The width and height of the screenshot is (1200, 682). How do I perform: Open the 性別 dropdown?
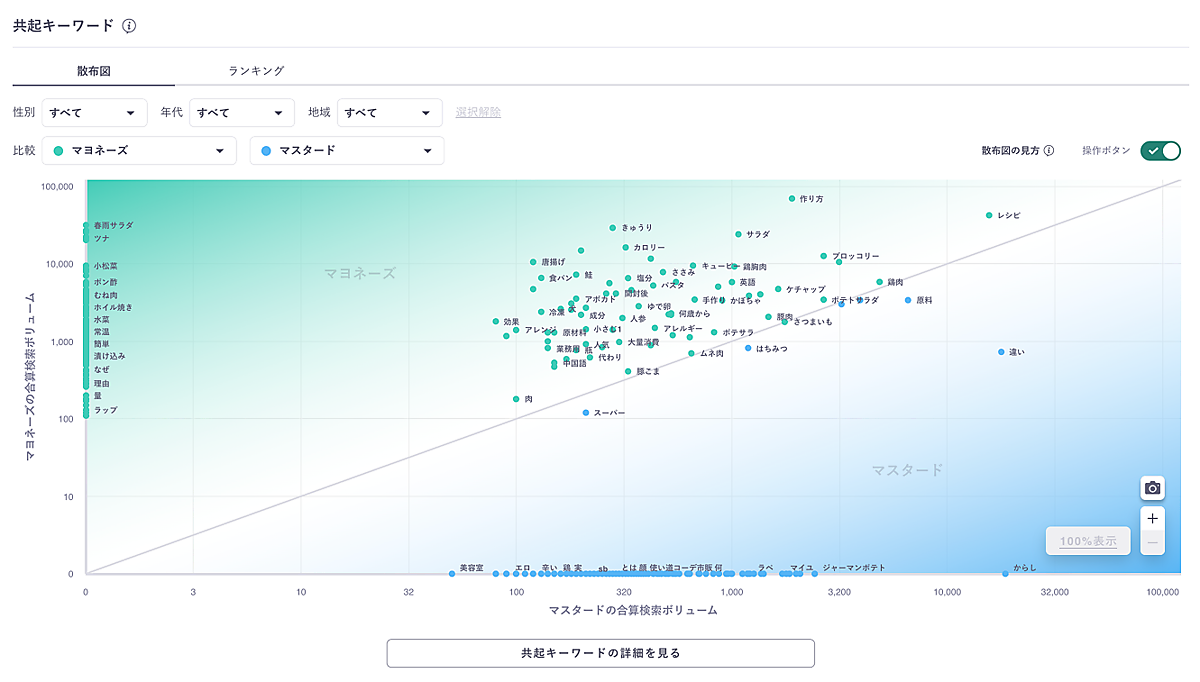pos(94,113)
